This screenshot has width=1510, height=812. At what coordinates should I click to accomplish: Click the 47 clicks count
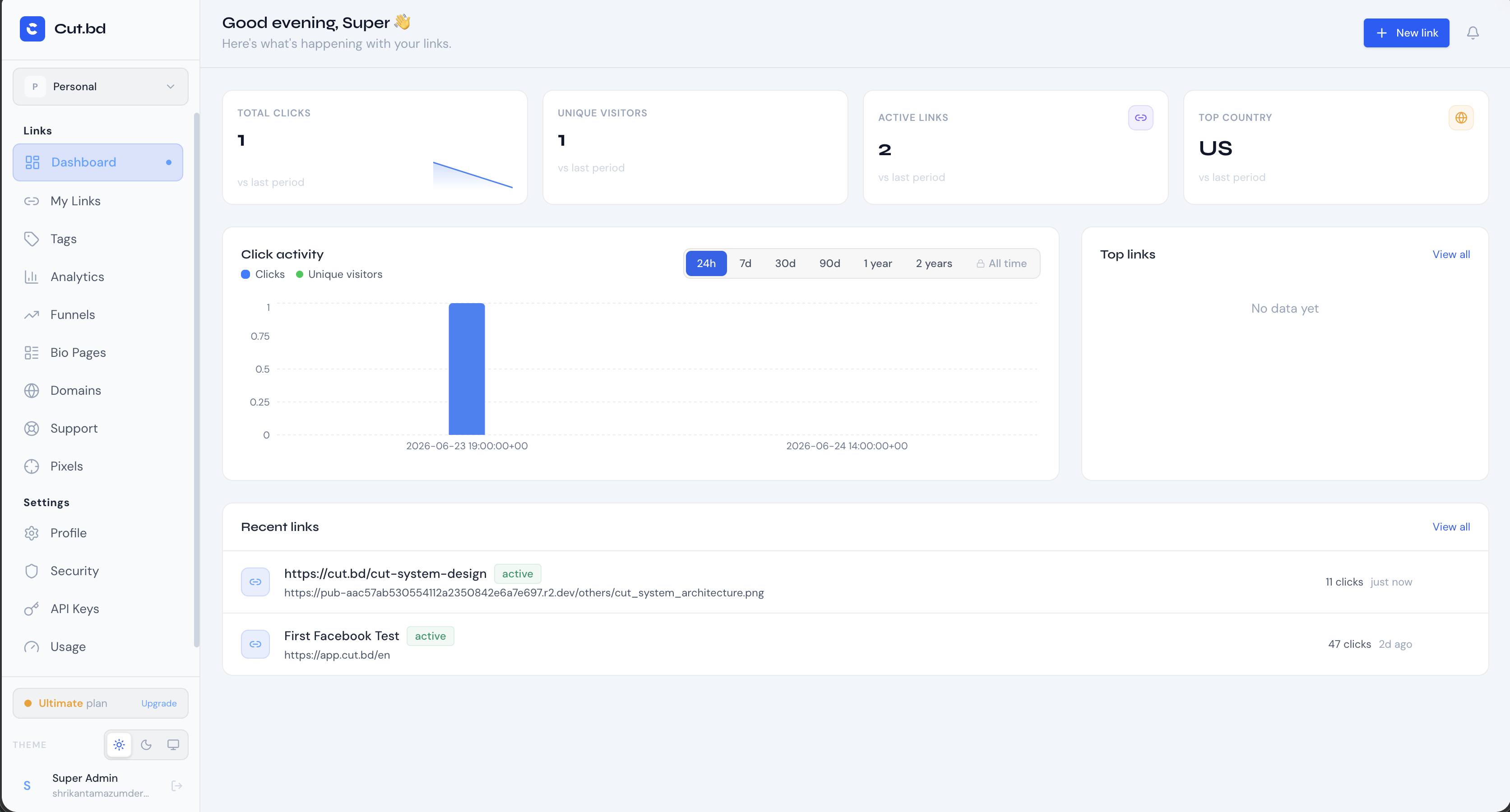pyautogui.click(x=1349, y=644)
